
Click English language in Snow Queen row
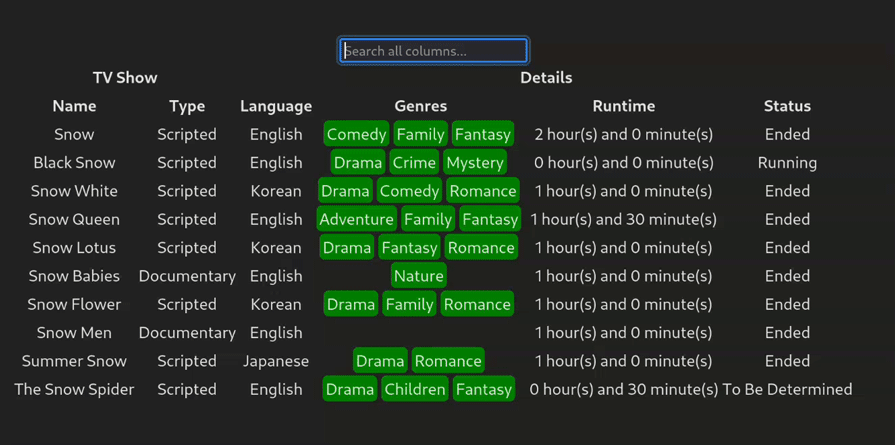[276, 220]
